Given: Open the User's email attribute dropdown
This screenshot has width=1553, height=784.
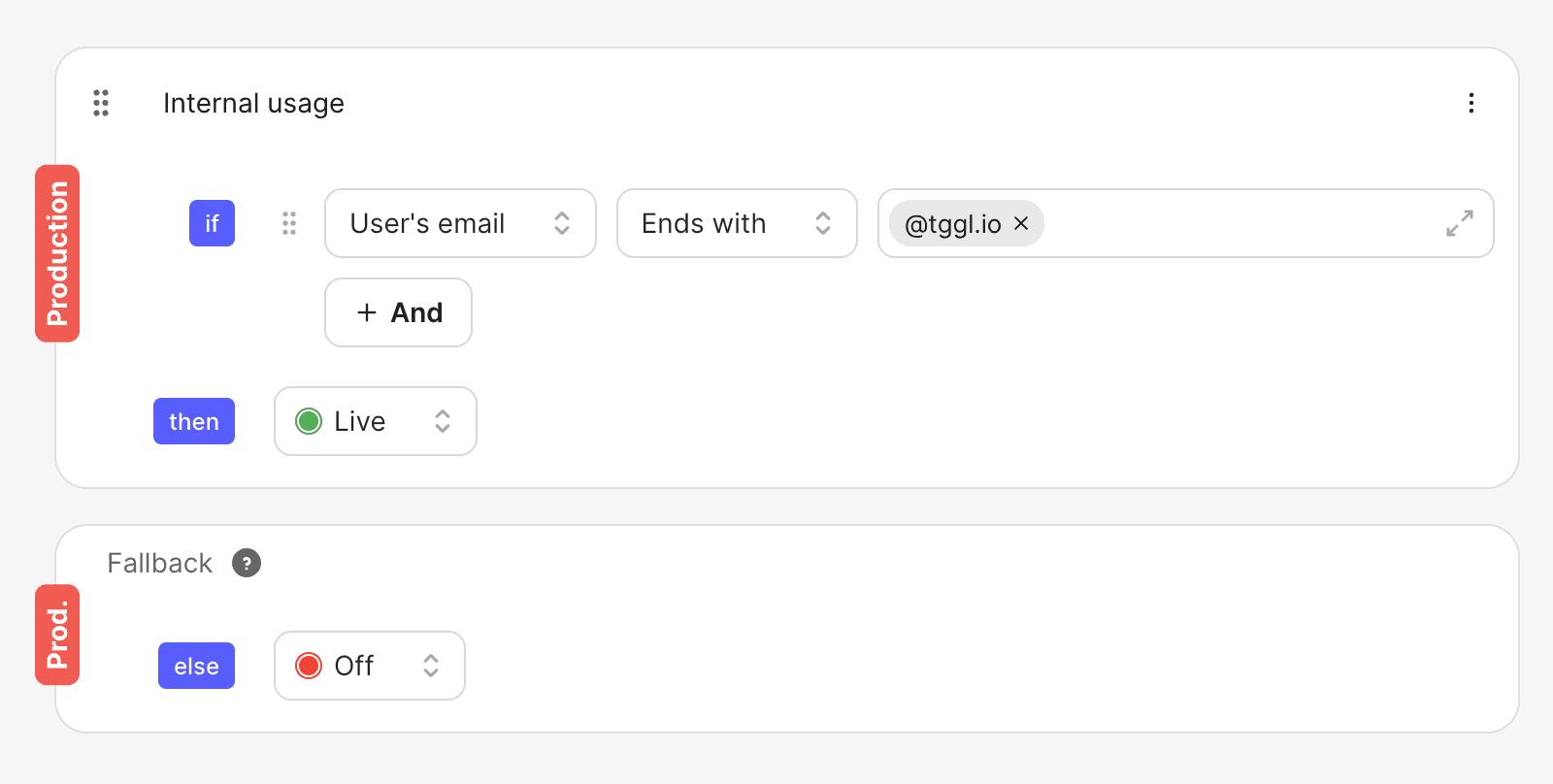Looking at the screenshot, I should 460,223.
